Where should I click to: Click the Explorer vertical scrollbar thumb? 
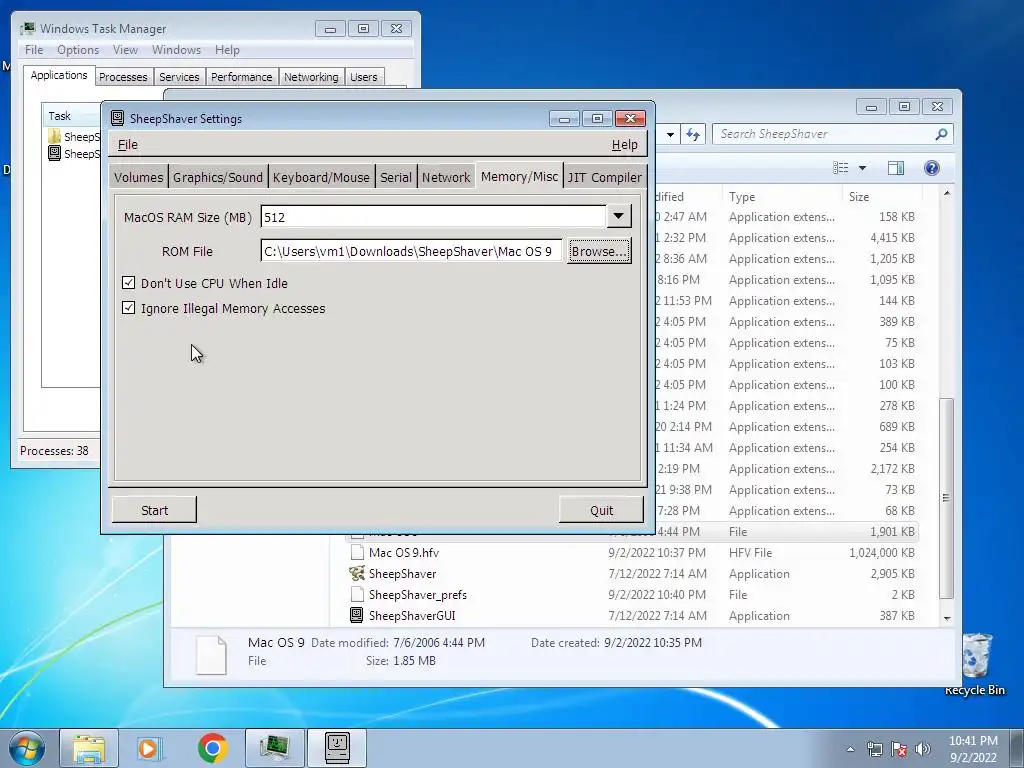[x=946, y=498]
